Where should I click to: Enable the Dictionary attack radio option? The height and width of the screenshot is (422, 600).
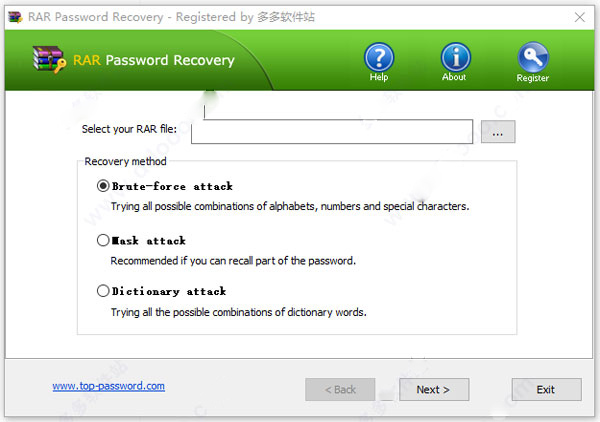tap(103, 291)
